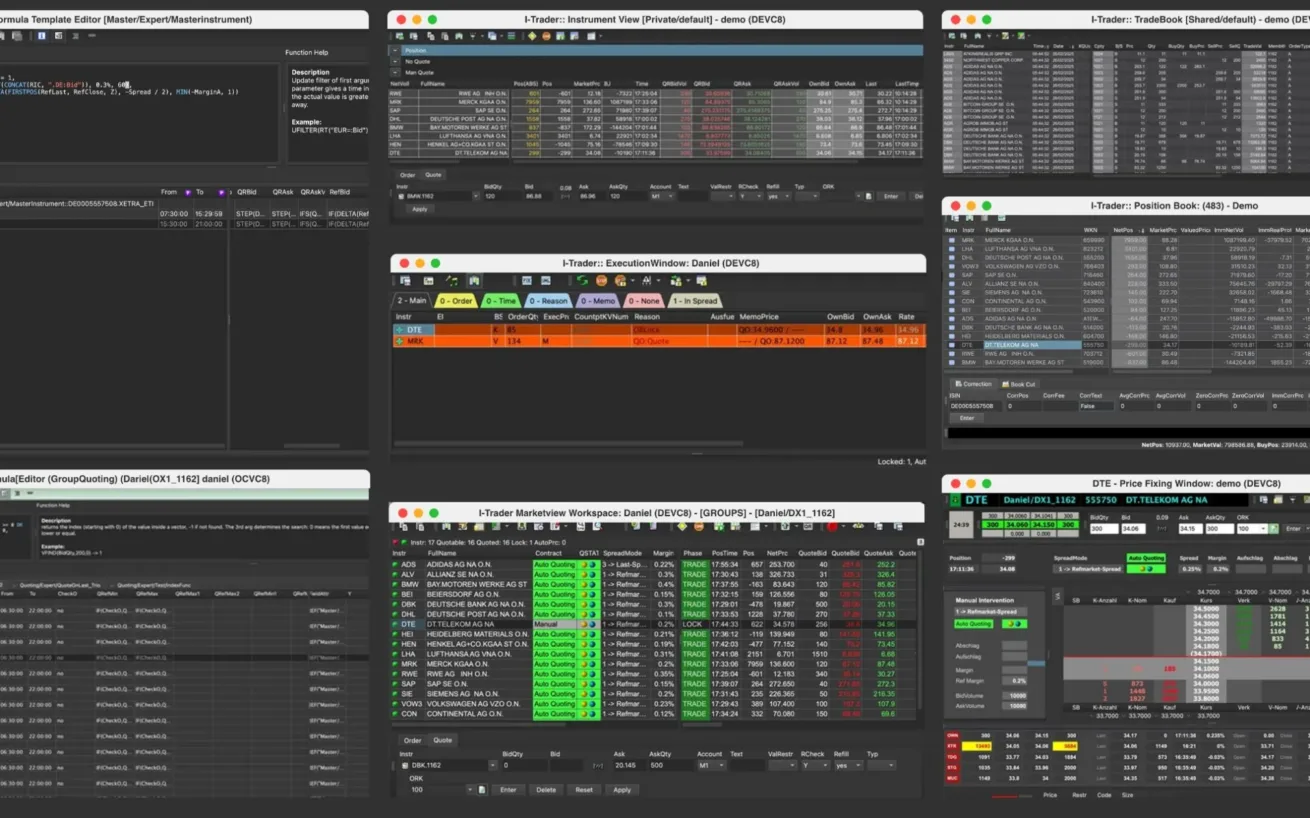Click the green DTE instrument icon in Price Fixing
The height and width of the screenshot is (818, 1310).
tap(955, 499)
